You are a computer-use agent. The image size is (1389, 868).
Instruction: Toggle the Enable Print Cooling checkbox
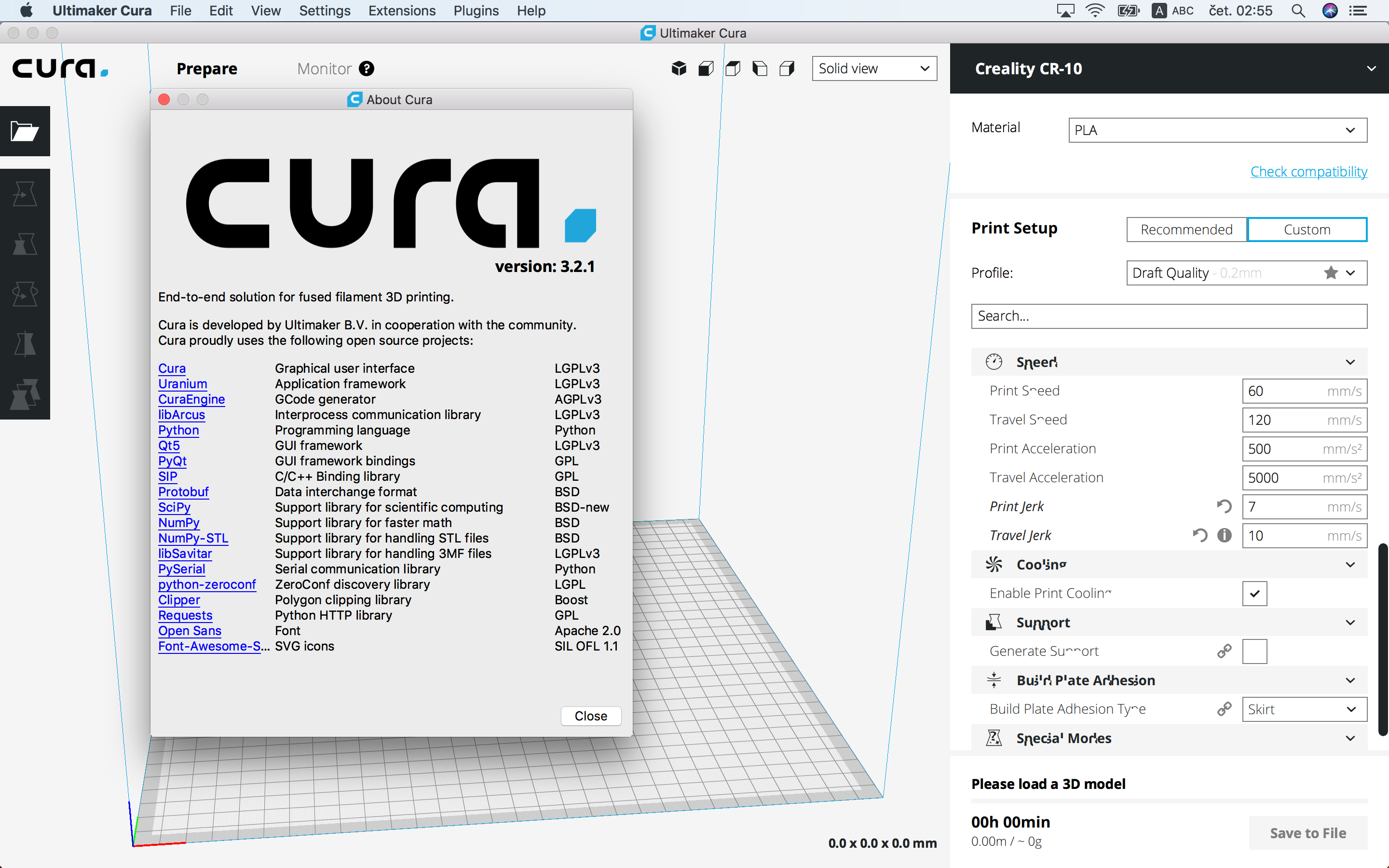[1254, 594]
